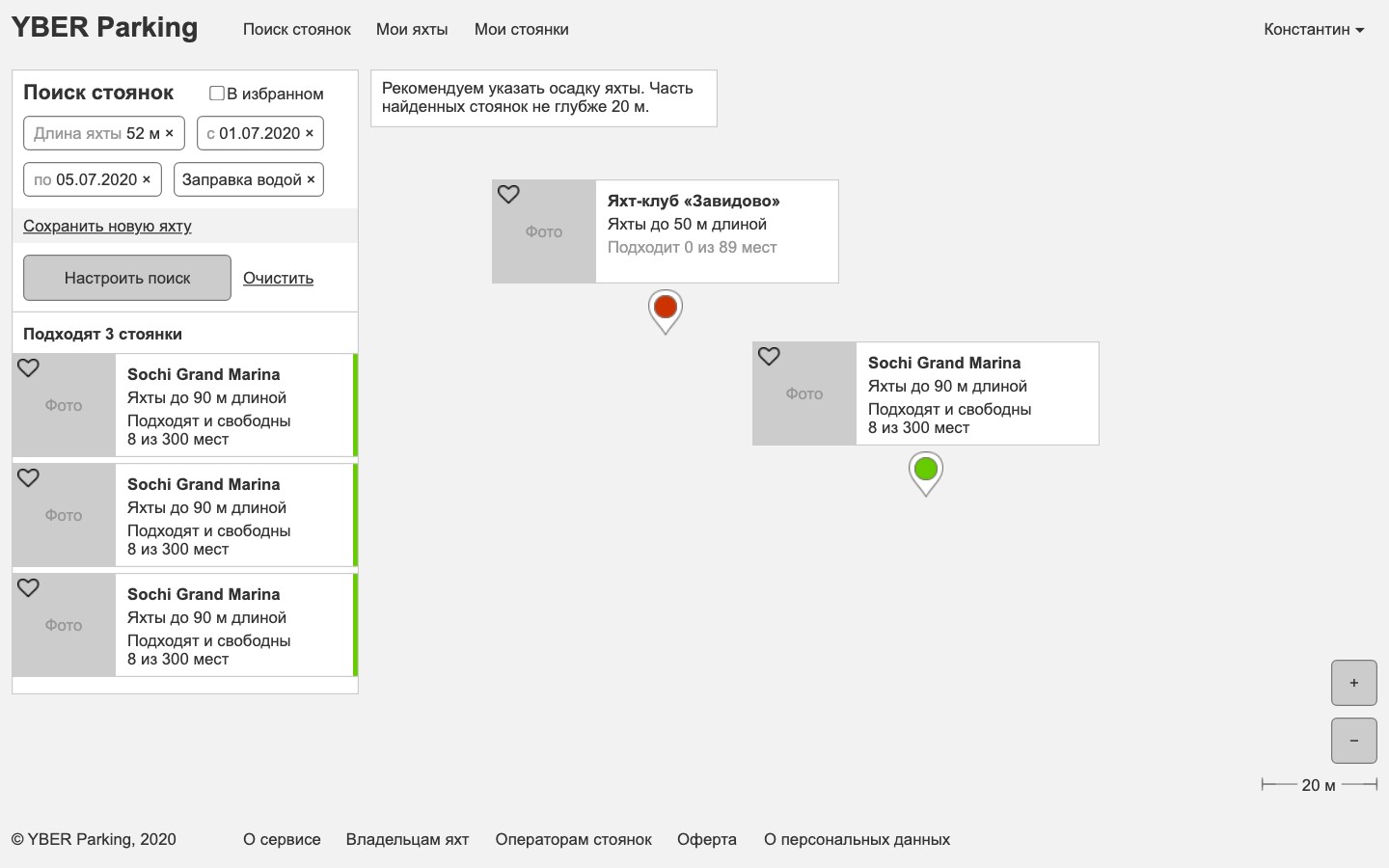Toggle the В избранном checkbox
Screen dimensions: 1389x868
(x=217, y=94)
